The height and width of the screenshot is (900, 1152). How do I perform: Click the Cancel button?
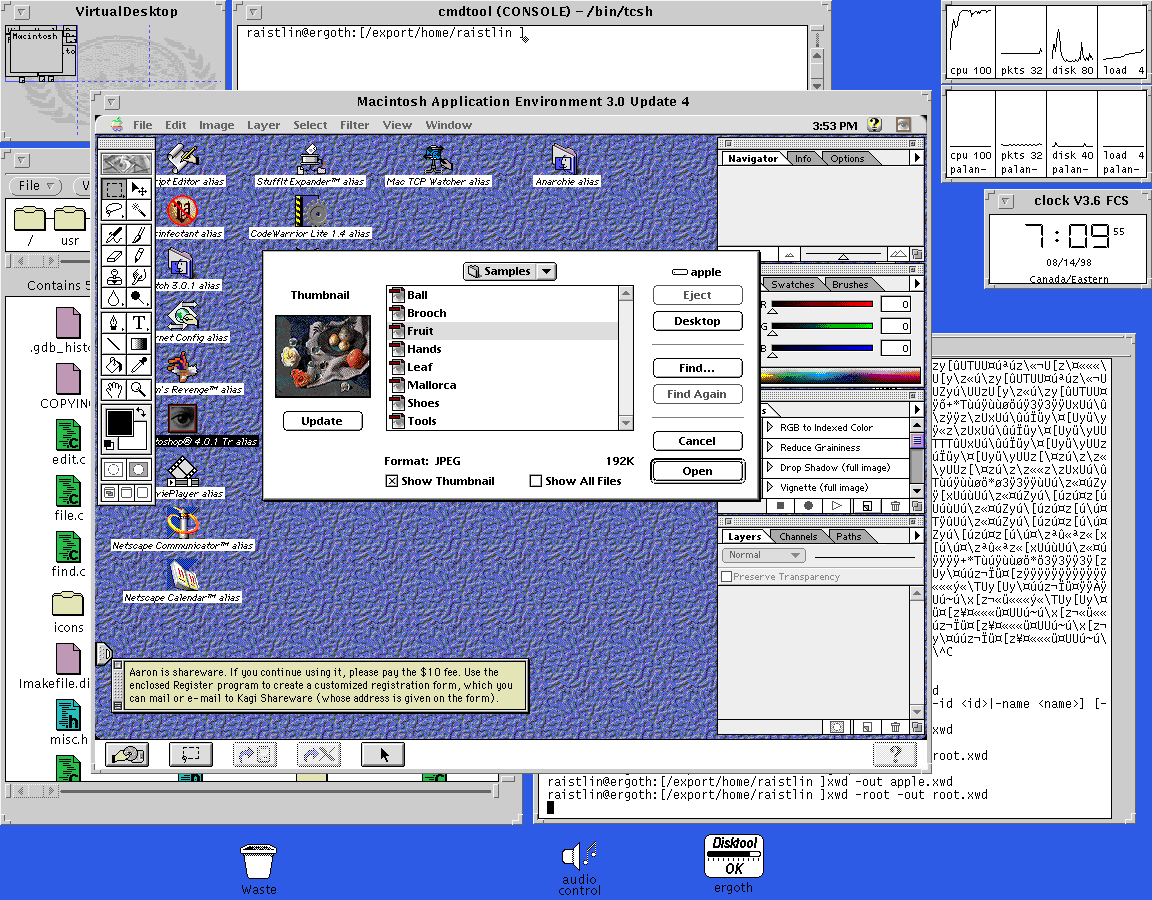coord(697,441)
